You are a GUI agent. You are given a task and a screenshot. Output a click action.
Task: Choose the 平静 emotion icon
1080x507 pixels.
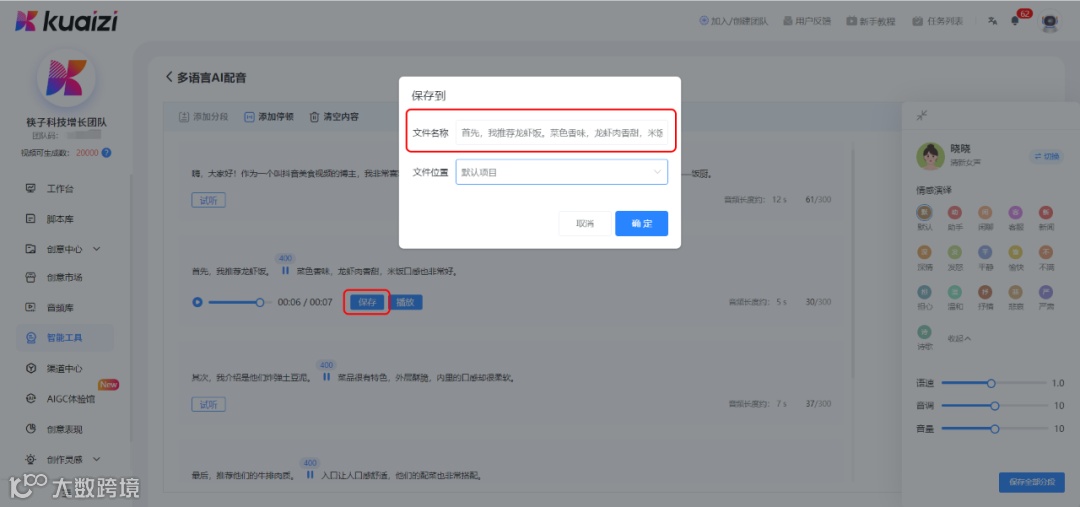coord(985,253)
